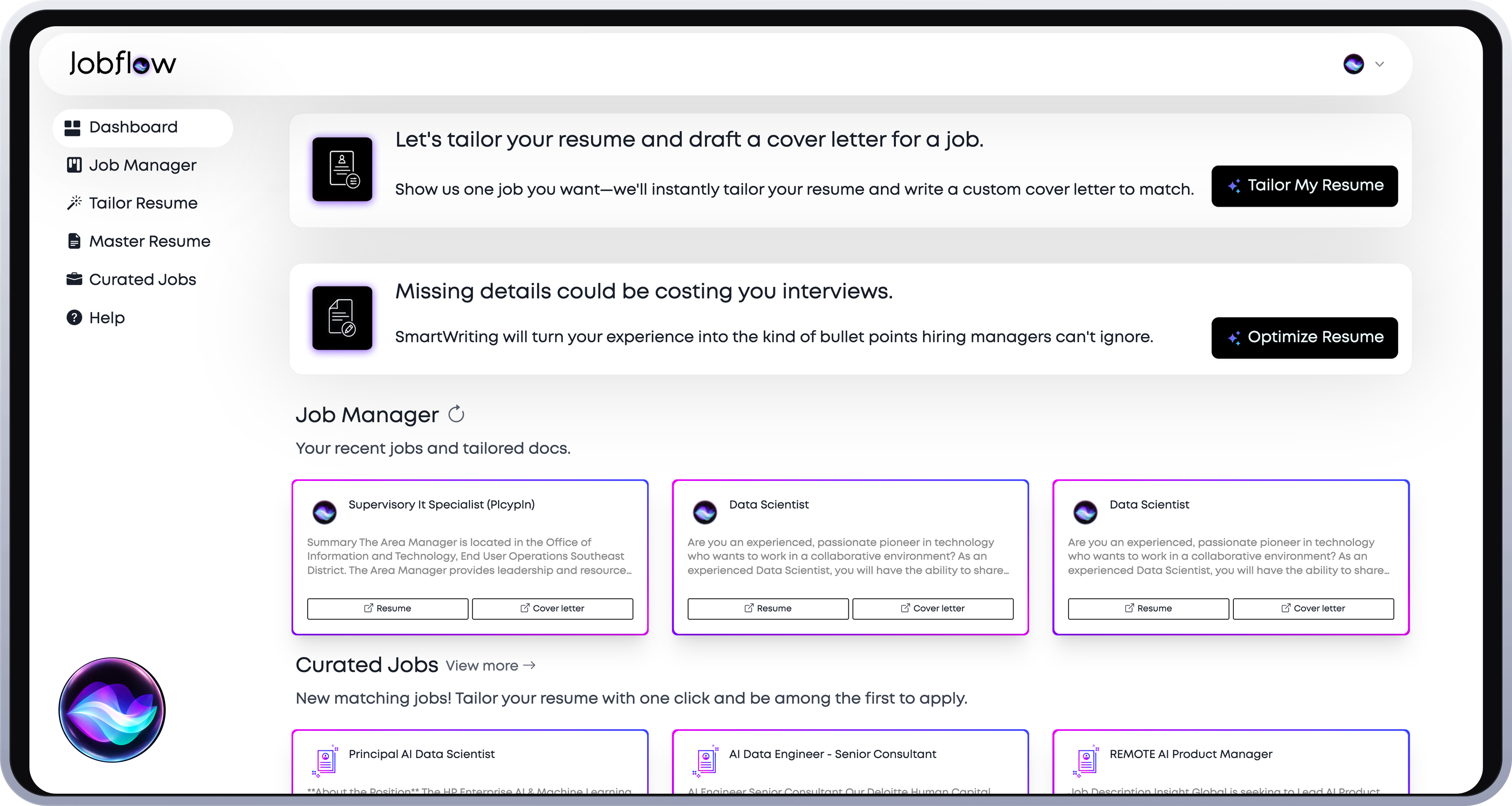The width and height of the screenshot is (1512, 806).
Task: Click the Curated Jobs briefcase icon
Action: [74, 279]
